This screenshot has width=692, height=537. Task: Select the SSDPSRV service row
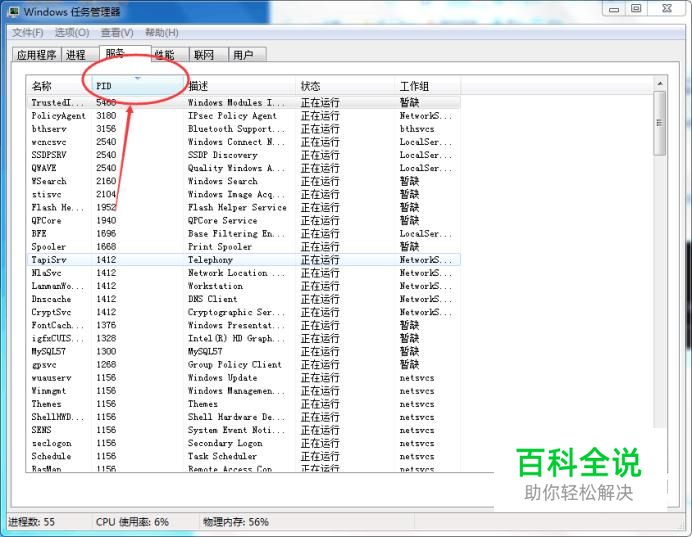click(244, 155)
